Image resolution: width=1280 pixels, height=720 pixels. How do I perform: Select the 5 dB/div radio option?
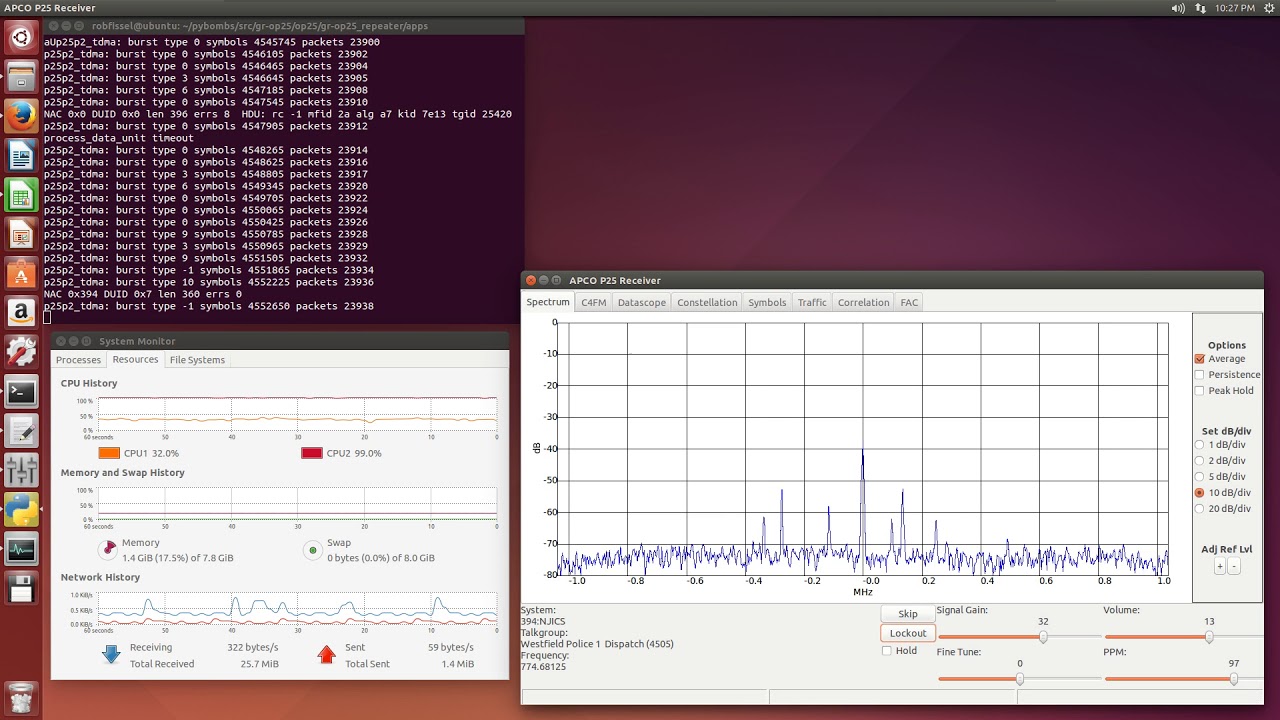[1200, 477]
